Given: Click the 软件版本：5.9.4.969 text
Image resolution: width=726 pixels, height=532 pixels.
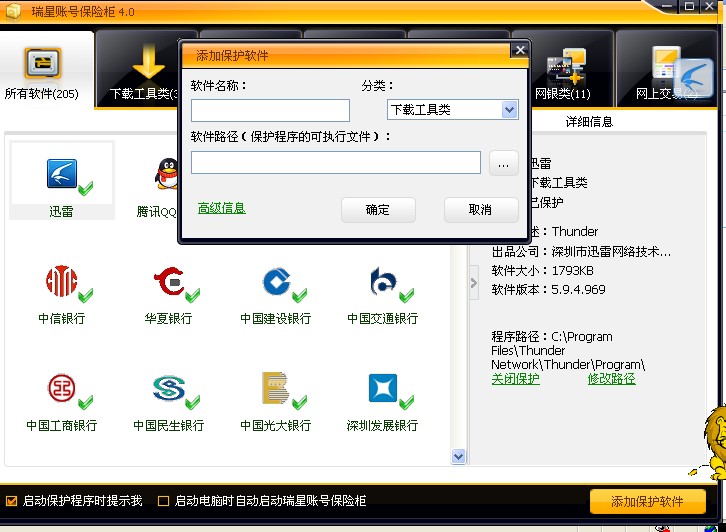Looking at the screenshot, I should pyautogui.click(x=548, y=290).
